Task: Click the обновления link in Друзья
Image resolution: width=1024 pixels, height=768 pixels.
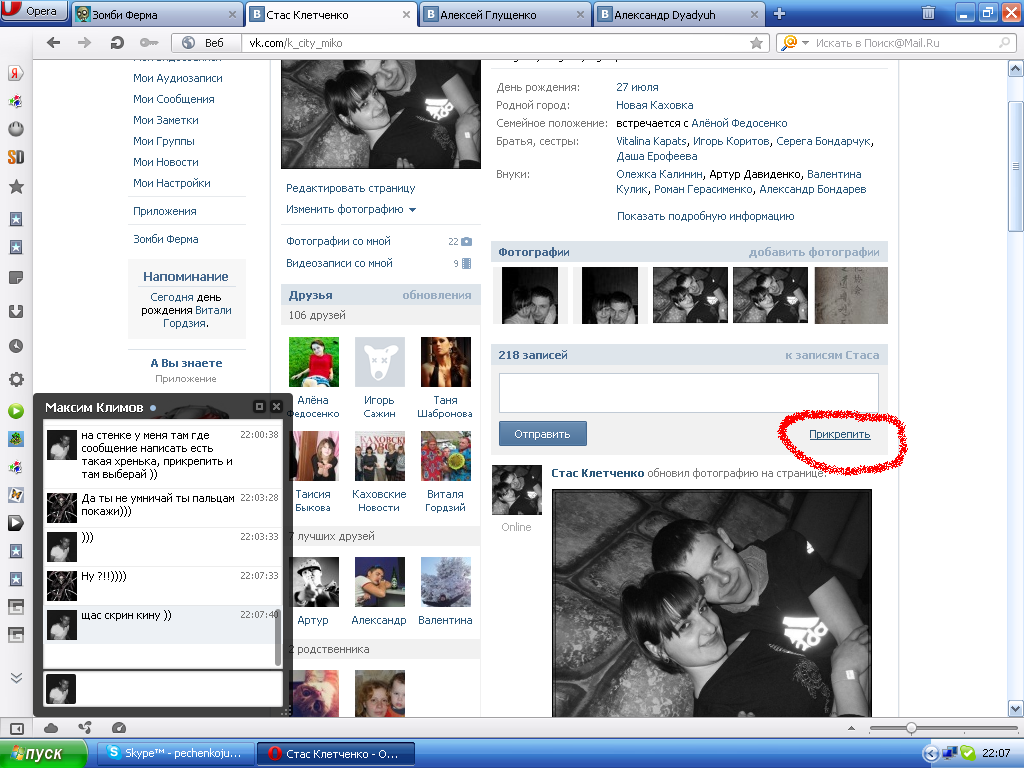Action: 436,295
